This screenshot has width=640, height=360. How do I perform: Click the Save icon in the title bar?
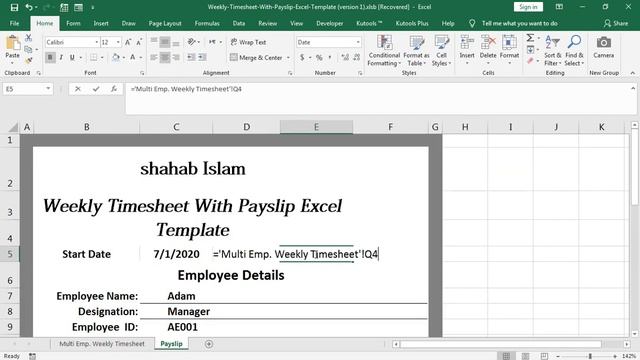[14, 7]
